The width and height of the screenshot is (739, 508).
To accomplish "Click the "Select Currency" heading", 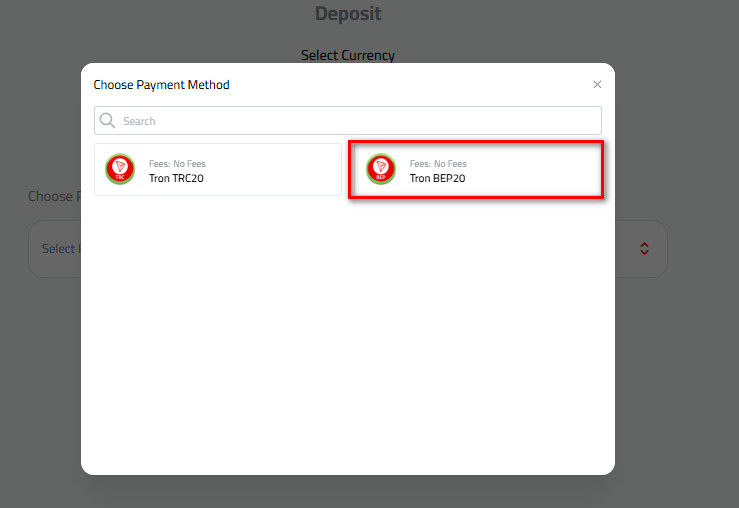I will pyautogui.click(x=348, y=55).
